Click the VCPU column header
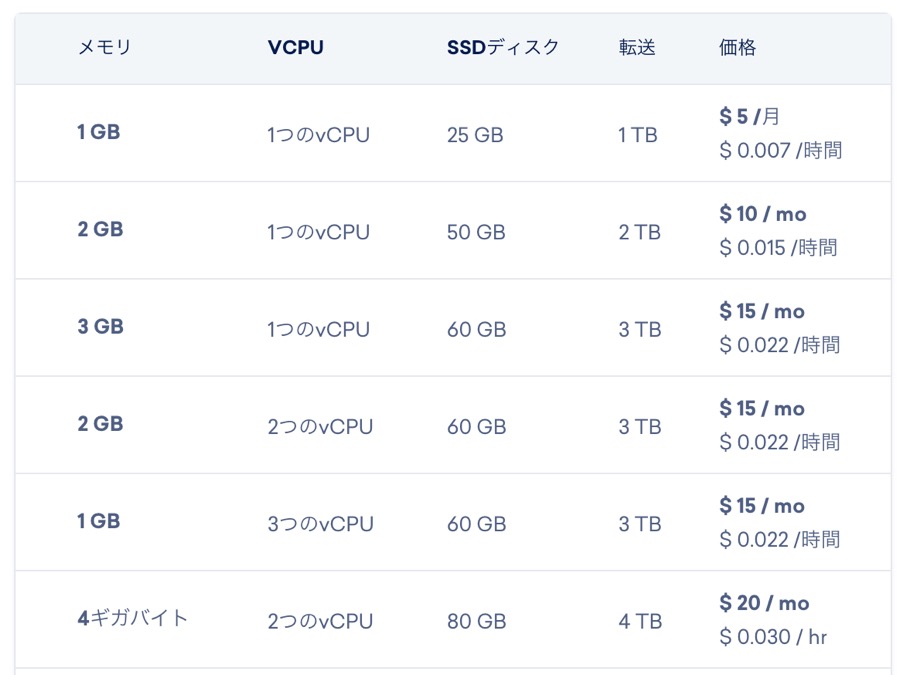The image size is (900, 675). click(296, 47)
